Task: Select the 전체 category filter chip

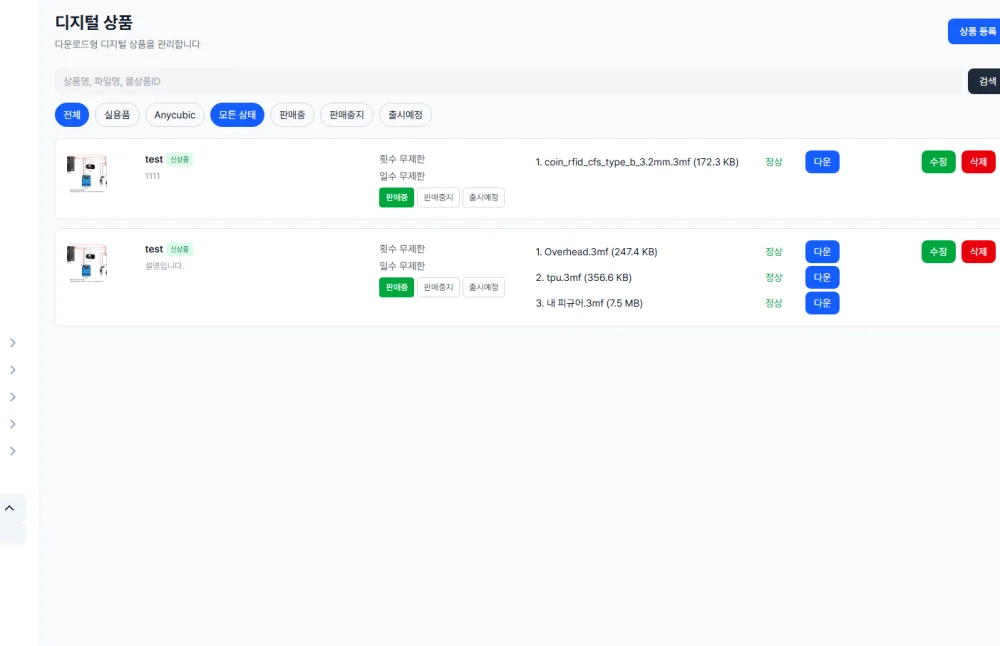Action: [x=72, y=115]
